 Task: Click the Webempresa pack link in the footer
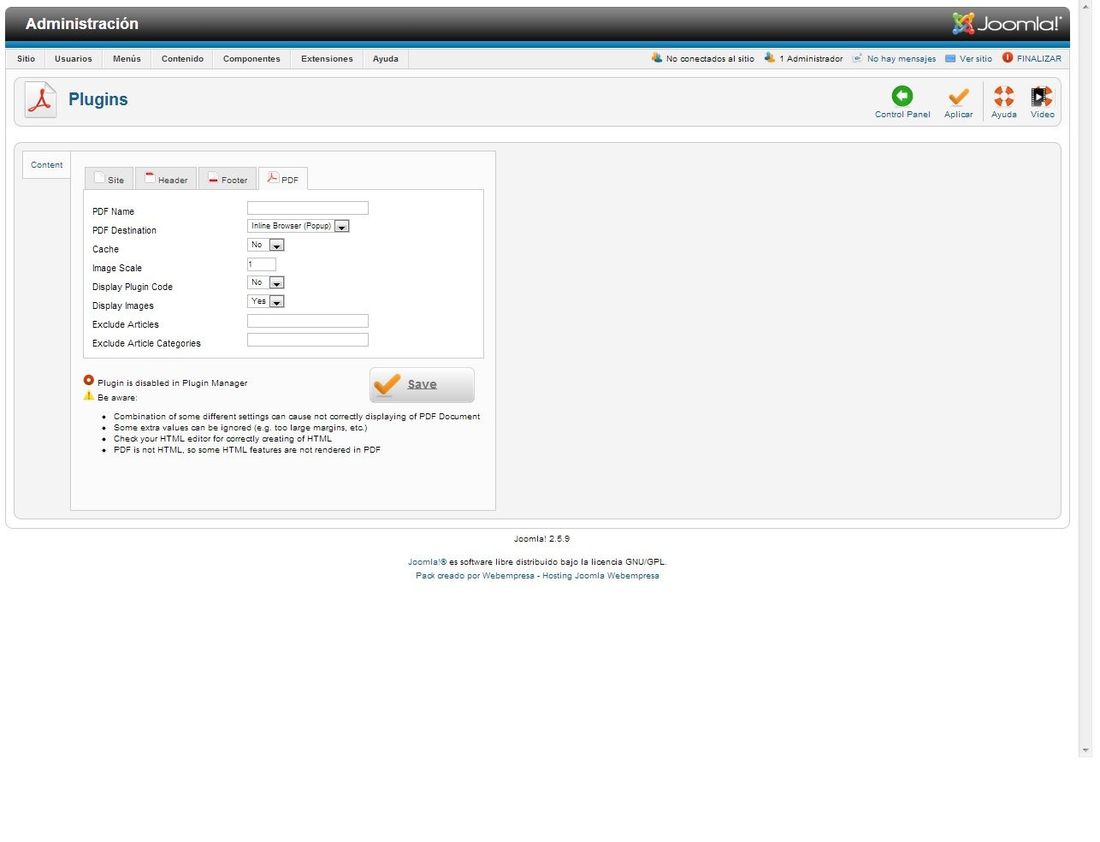coord(475,576)
